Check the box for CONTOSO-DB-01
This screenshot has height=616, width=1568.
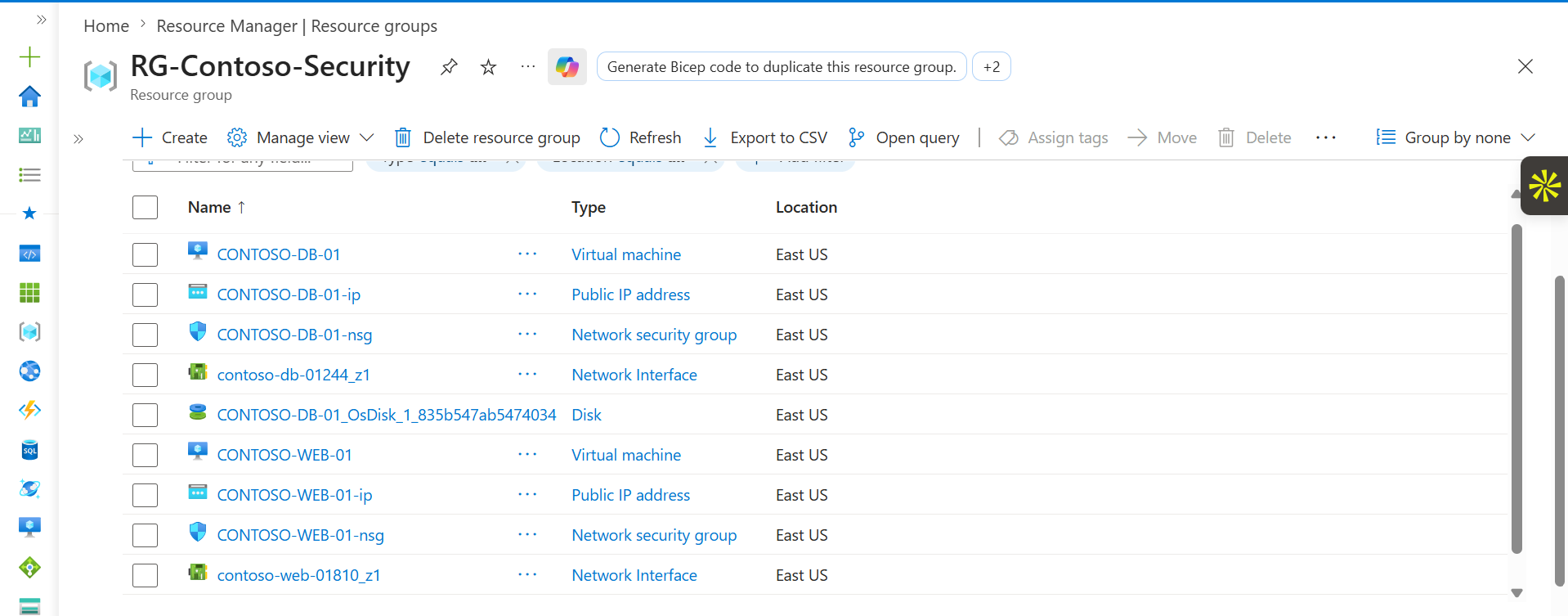point(145,254)
